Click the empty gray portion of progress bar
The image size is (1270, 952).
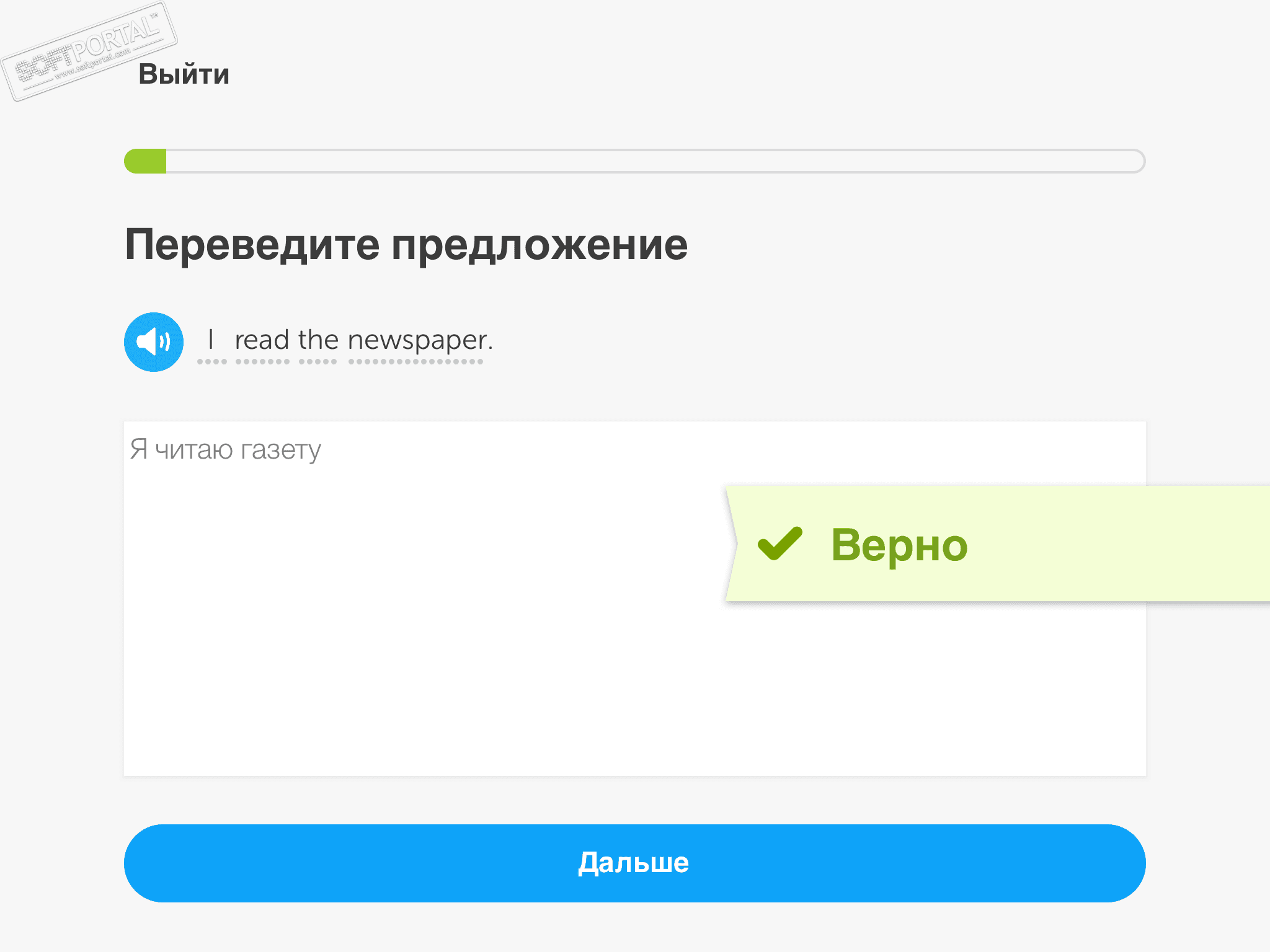tap(655, 161)
